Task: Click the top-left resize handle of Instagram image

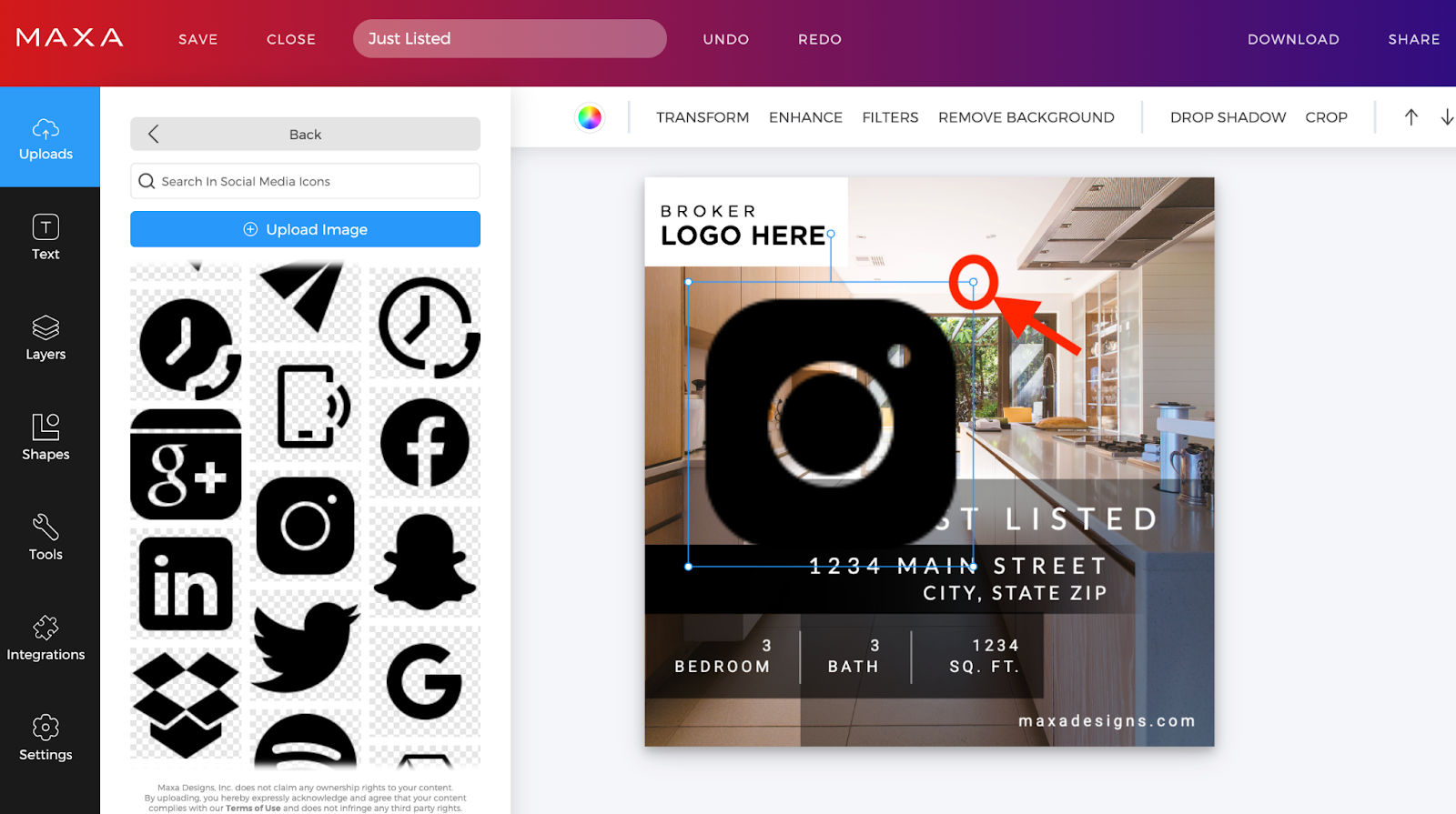Action: pos(689,283)
